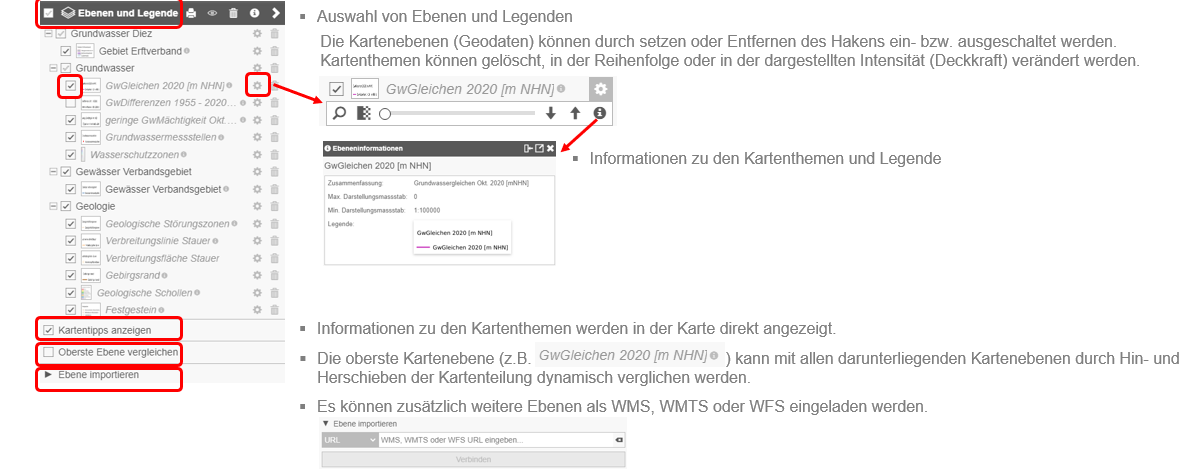1183x469 pixels.
Task: Enable the Oberste Ebene vergleichen checkbox
Action: coord(49,352)
